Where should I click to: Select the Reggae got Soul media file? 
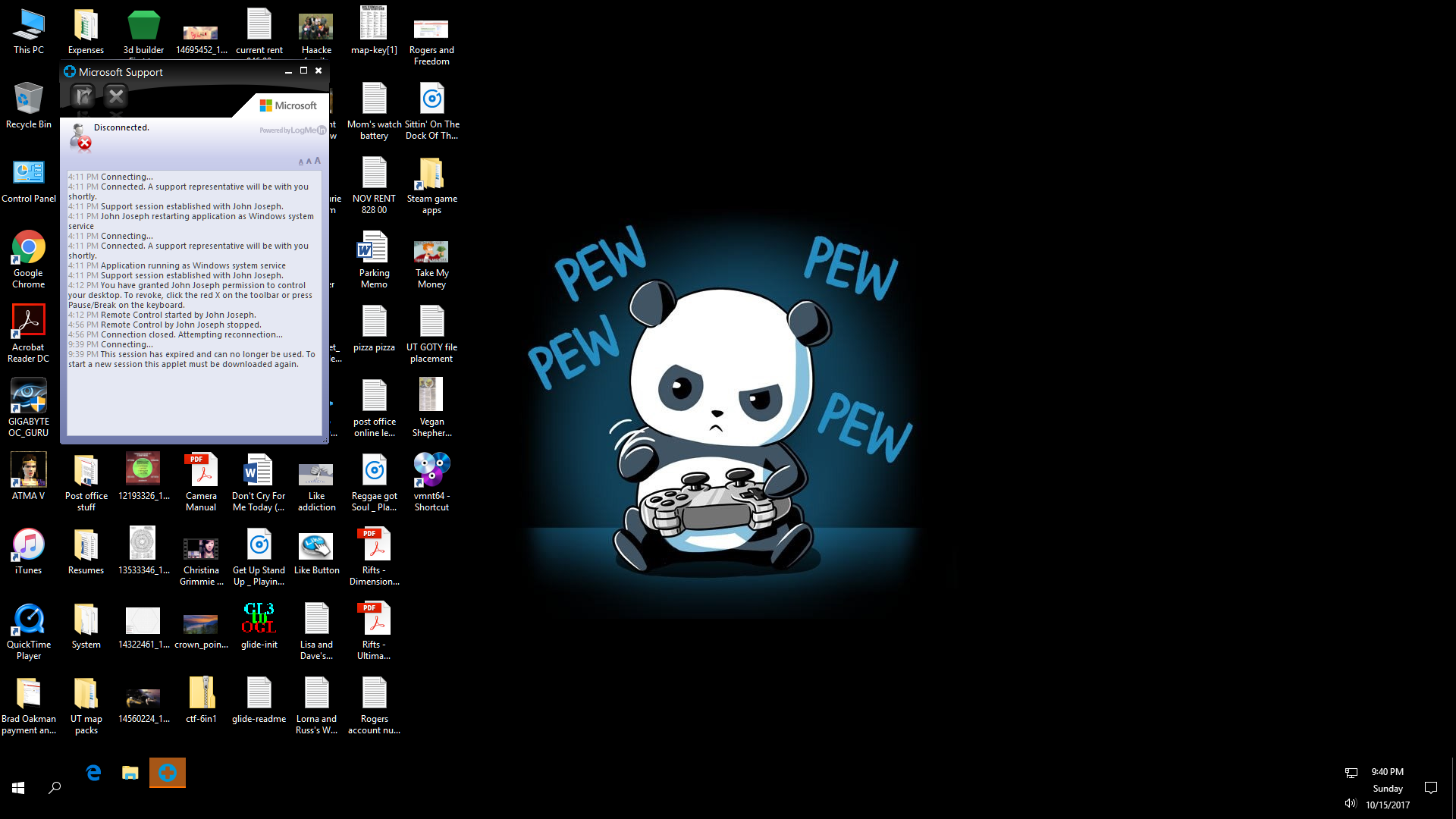pos(374,482)
